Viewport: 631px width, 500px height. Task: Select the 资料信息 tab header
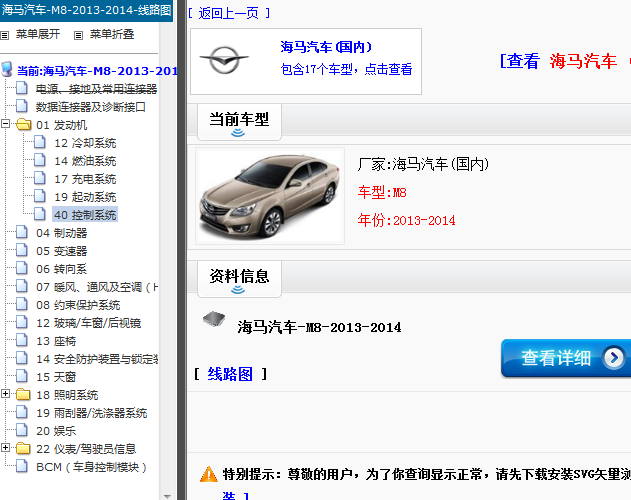(x=239, y=279)
